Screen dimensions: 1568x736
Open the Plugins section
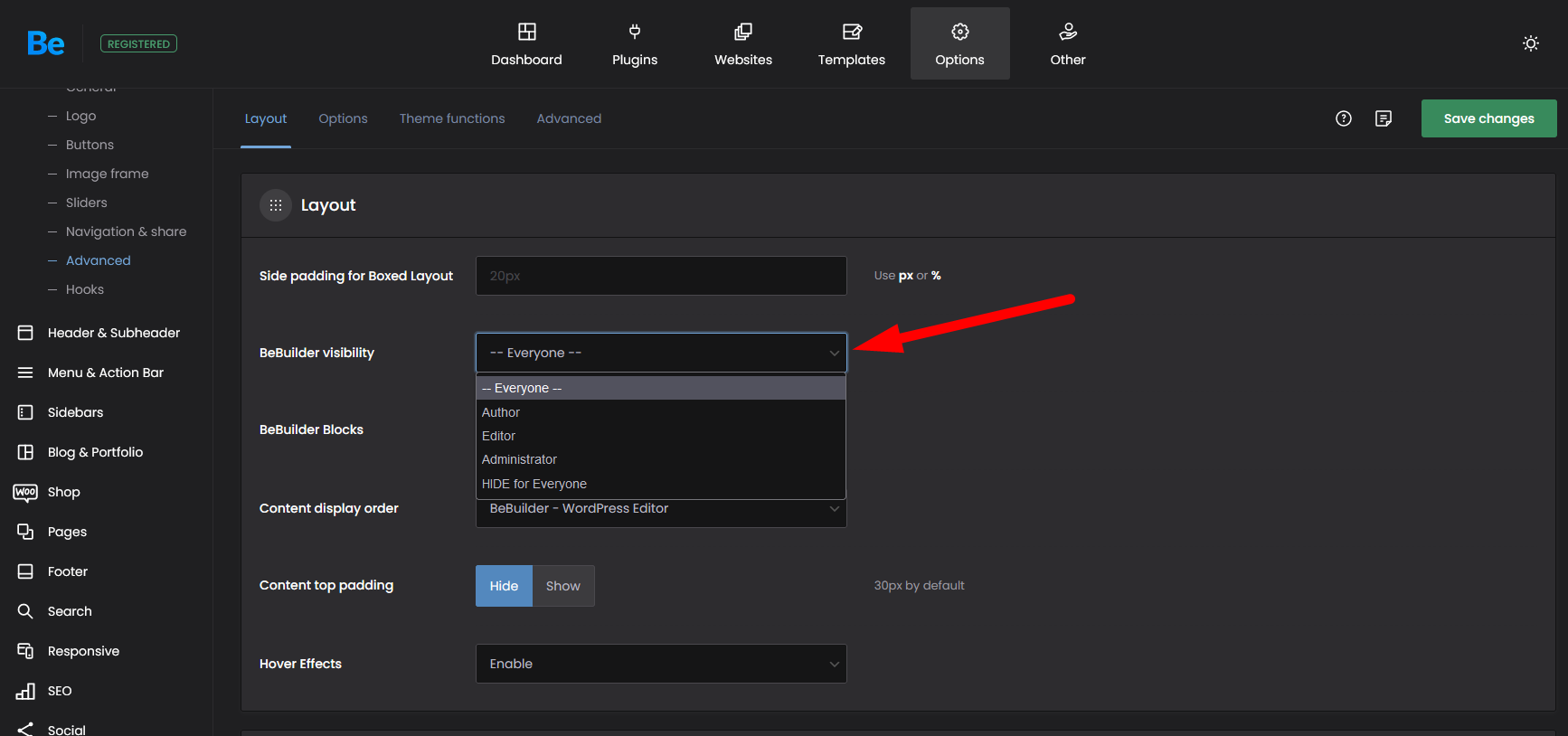pos(635,43)
